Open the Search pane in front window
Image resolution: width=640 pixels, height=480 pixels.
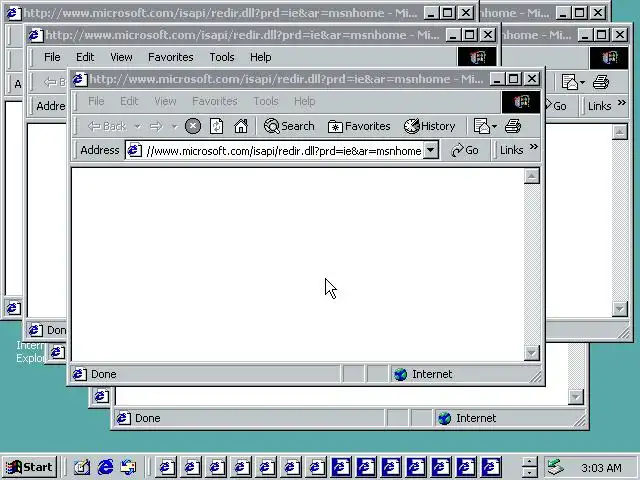tap(289, 126)
